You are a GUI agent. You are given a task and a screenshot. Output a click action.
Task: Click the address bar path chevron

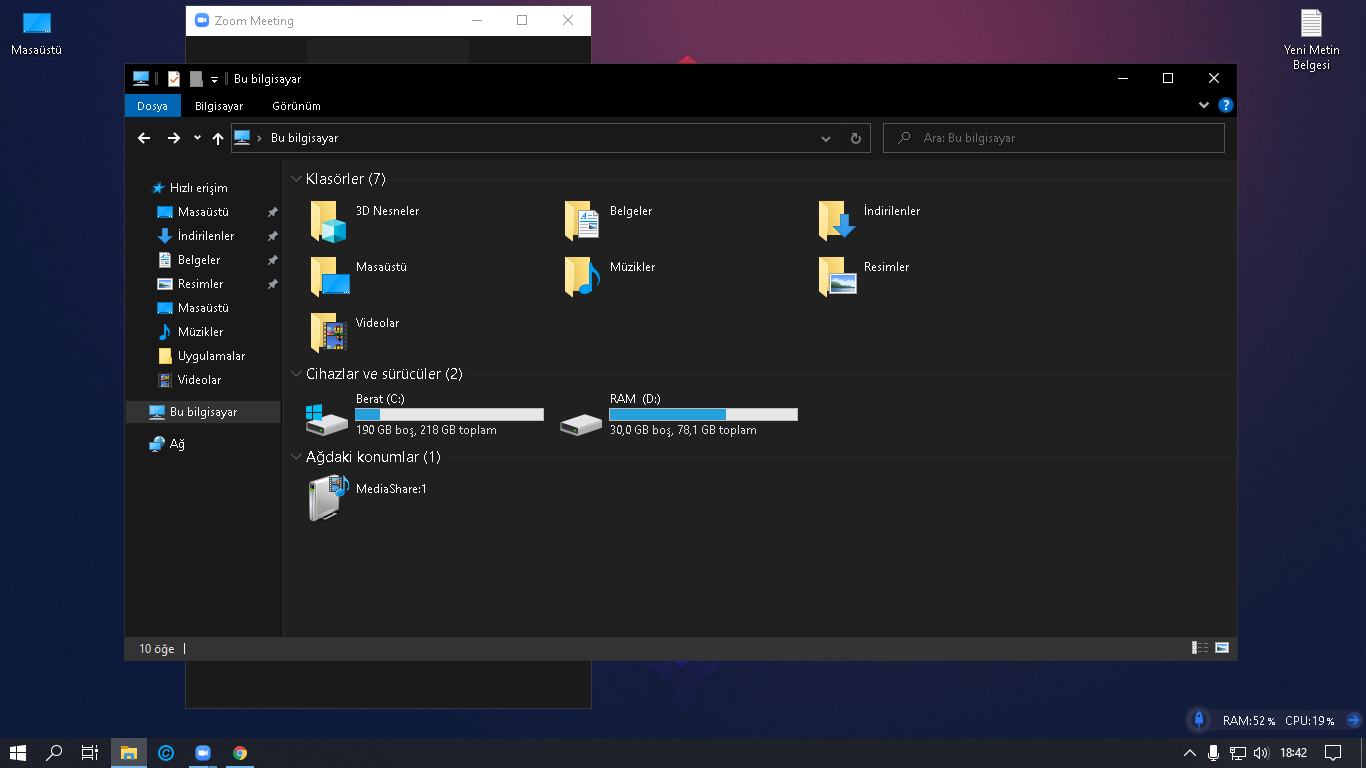pyautogui.click(x=259, y=138)
